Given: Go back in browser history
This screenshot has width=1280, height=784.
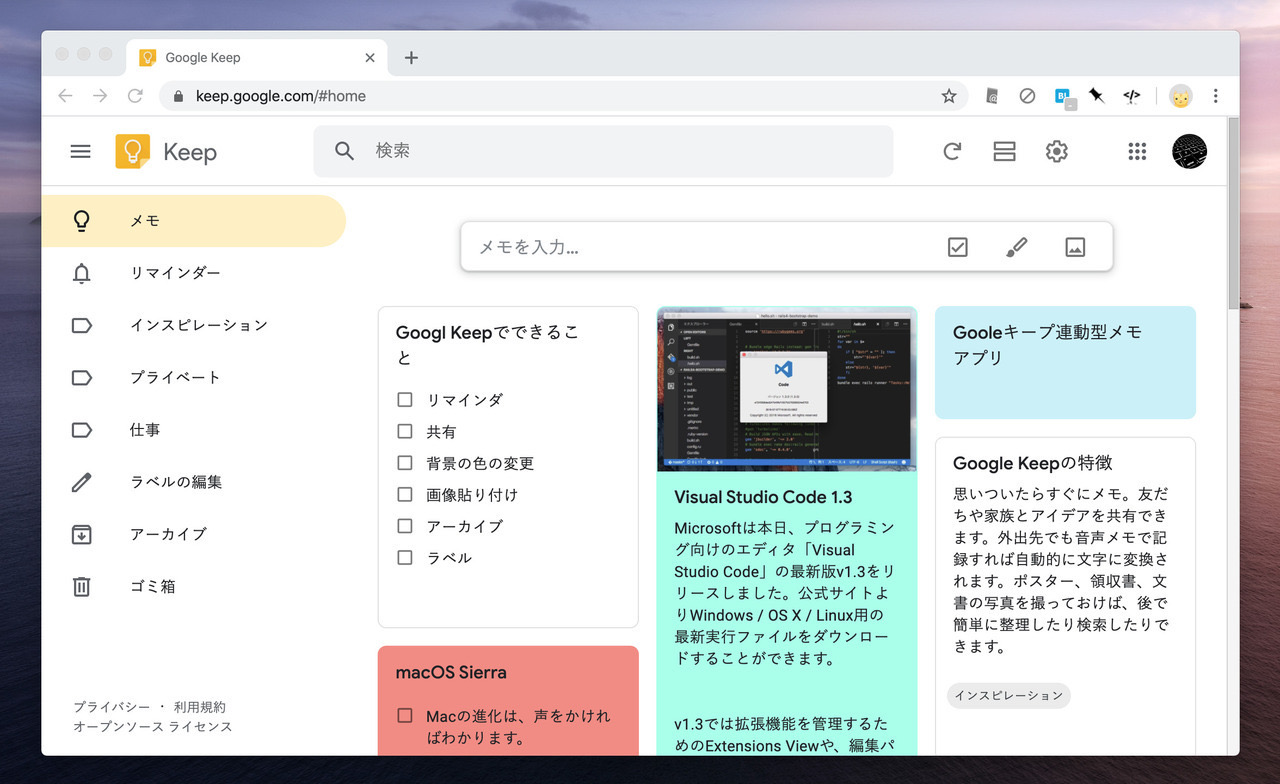Looking at the screenshot, I should pyautogui.click(x=65, y=96).
